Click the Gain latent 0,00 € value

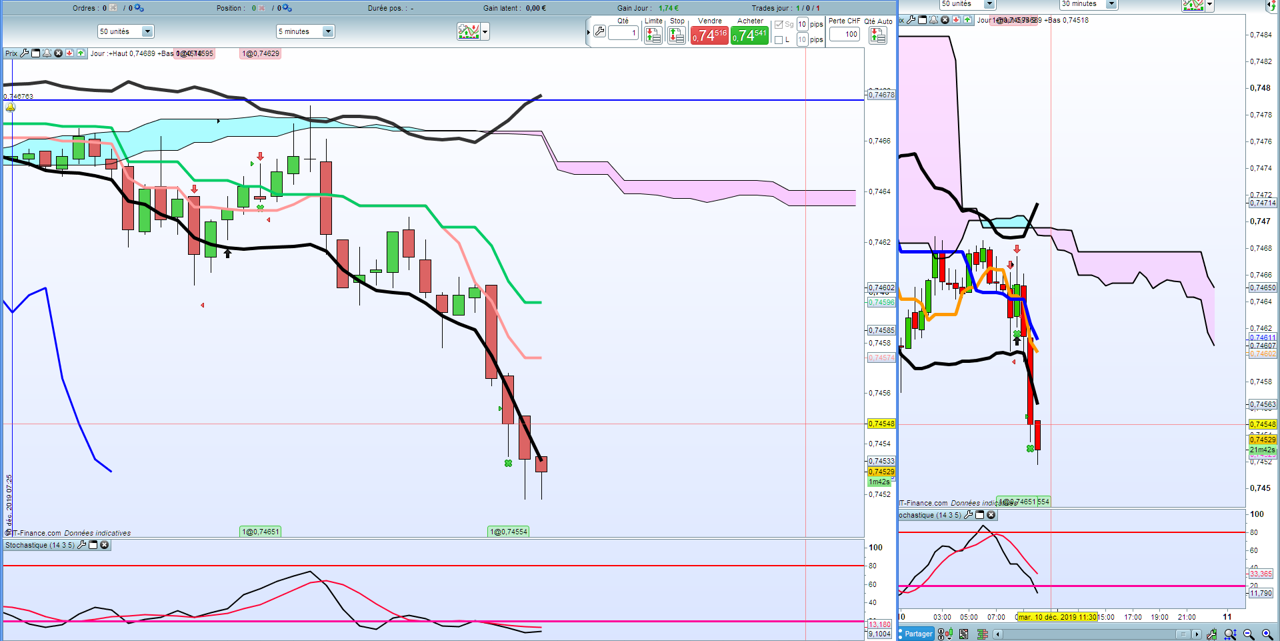click(x=536, y=8)
